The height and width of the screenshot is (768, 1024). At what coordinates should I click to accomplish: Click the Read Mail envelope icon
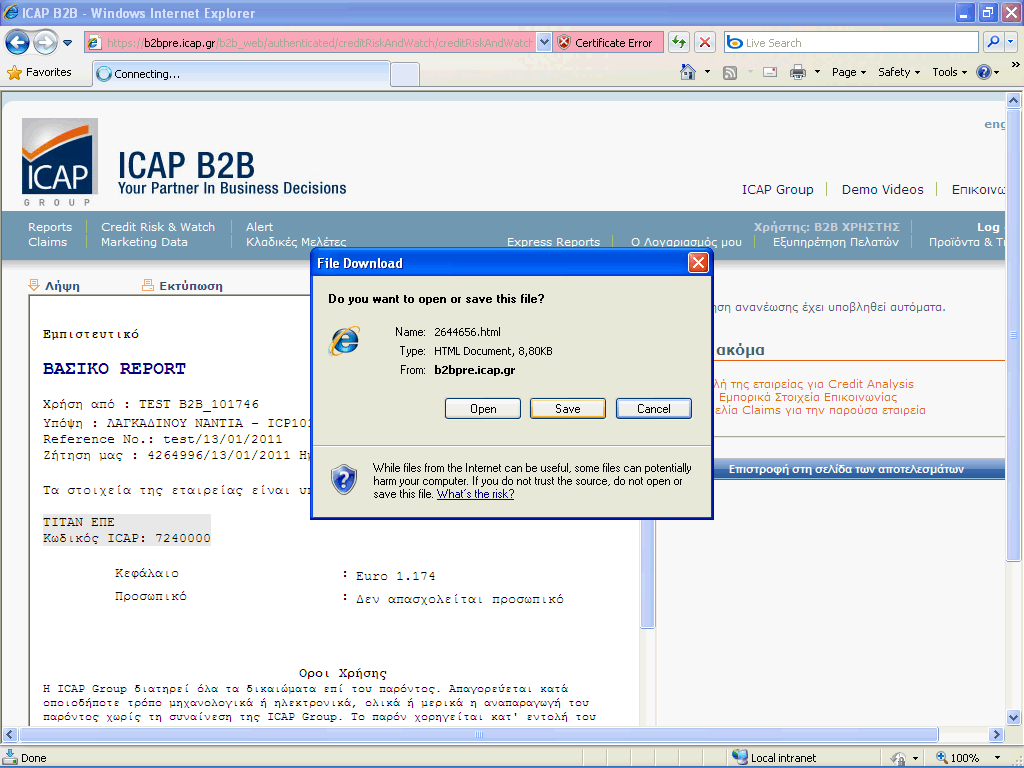click(x=770, y=72)
